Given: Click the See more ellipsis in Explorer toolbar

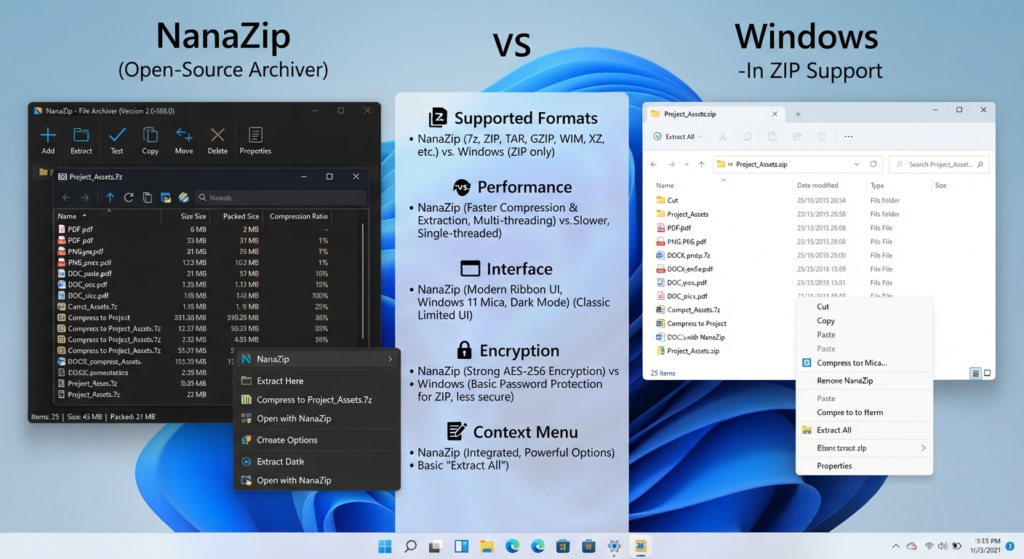Looking at the screenshot, I should pos(848,136).
